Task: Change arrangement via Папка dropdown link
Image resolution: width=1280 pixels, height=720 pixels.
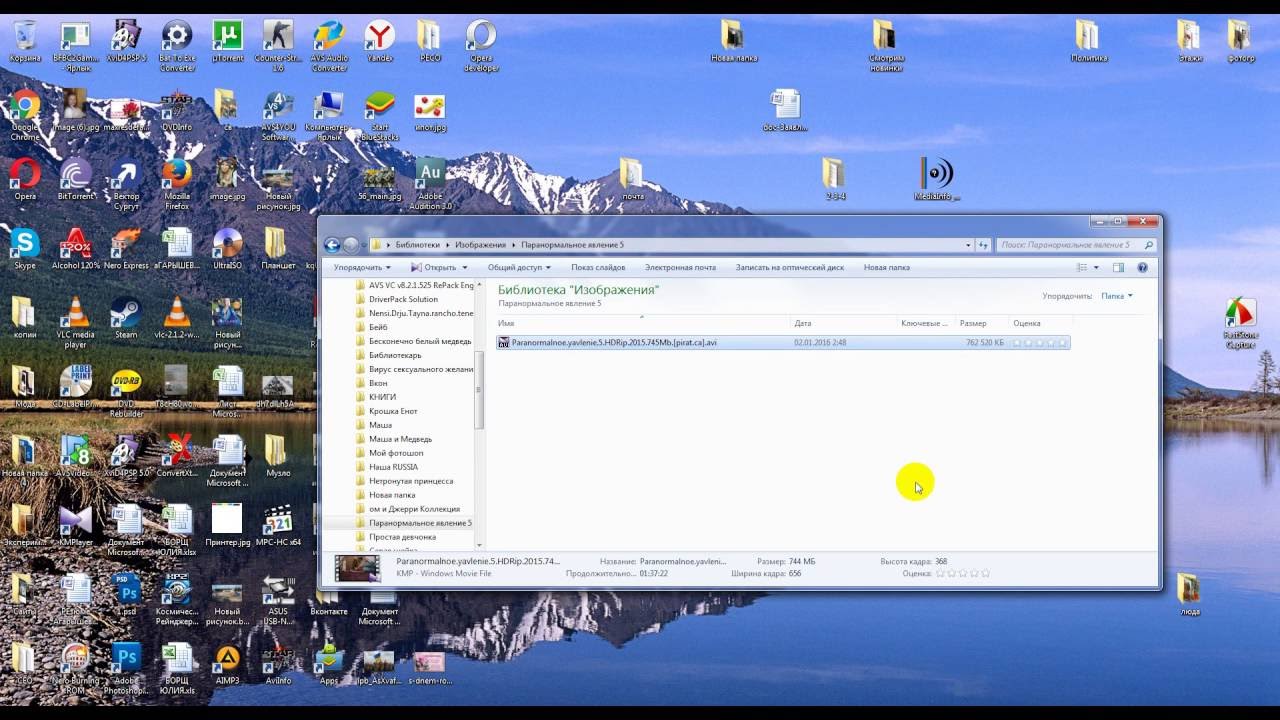Action: [x=1116, y=296]
